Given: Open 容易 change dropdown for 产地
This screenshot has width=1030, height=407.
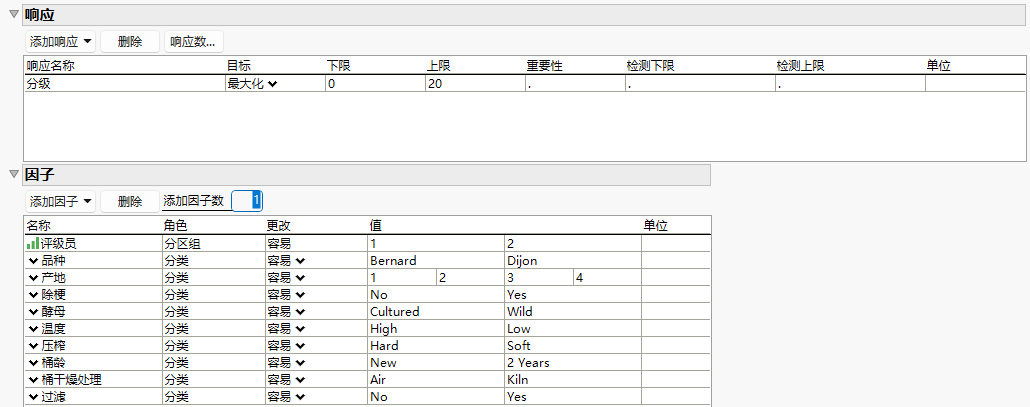Looking at the screenshot, I should (x=286, y=278).
